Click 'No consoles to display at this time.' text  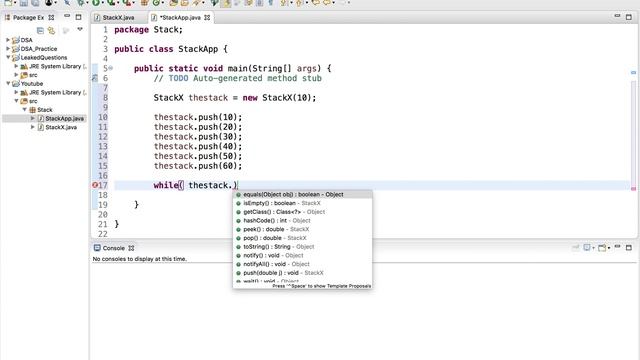point(140,259)
